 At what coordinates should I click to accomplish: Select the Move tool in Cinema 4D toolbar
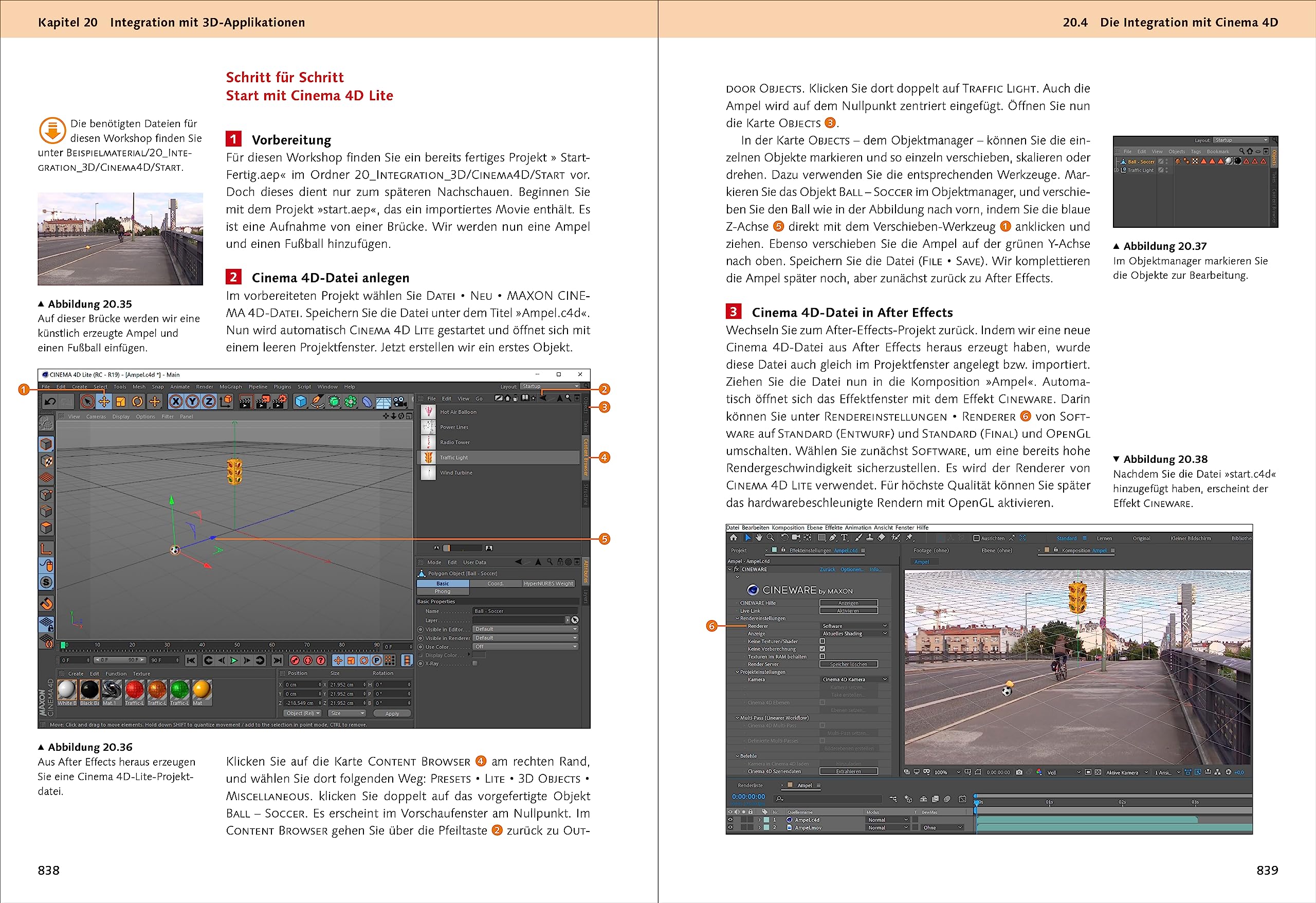pos(104,402)
